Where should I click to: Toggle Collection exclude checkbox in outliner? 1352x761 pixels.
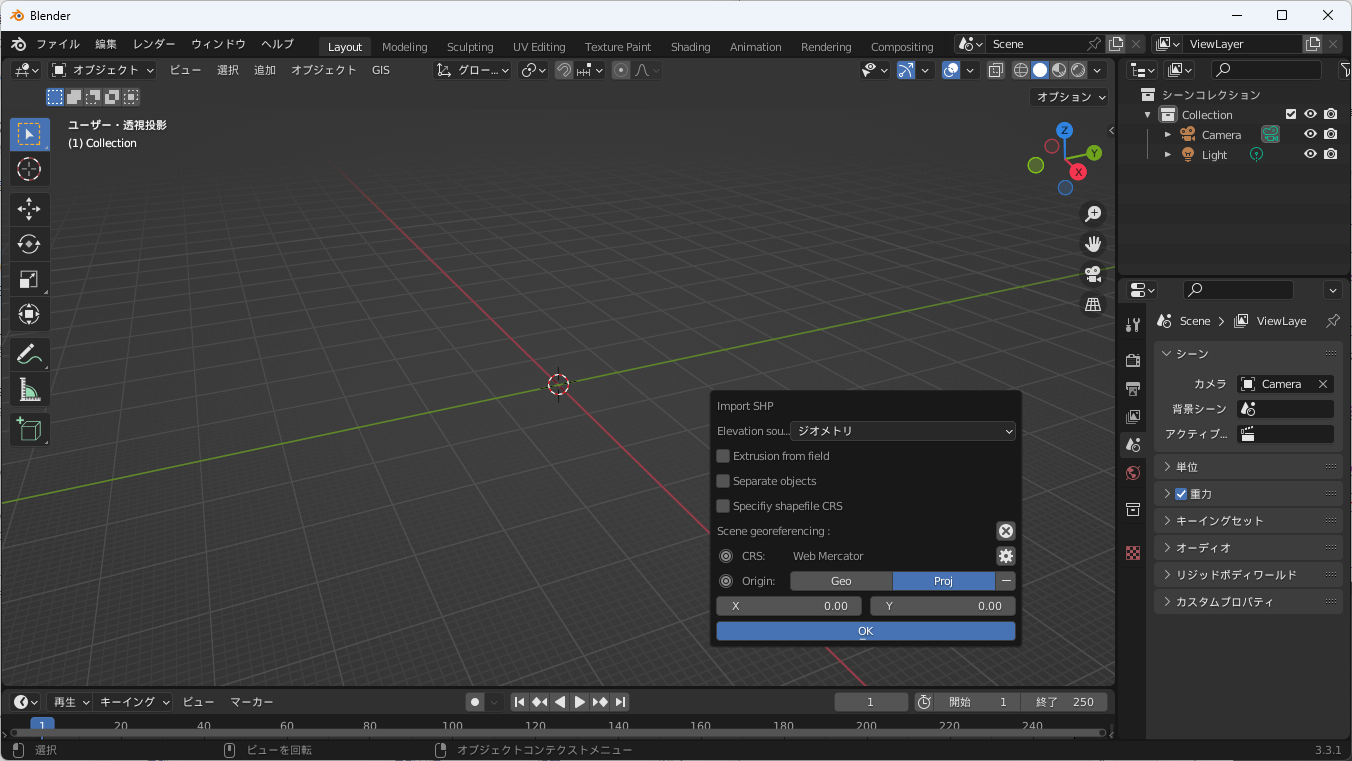point(1291,115)
